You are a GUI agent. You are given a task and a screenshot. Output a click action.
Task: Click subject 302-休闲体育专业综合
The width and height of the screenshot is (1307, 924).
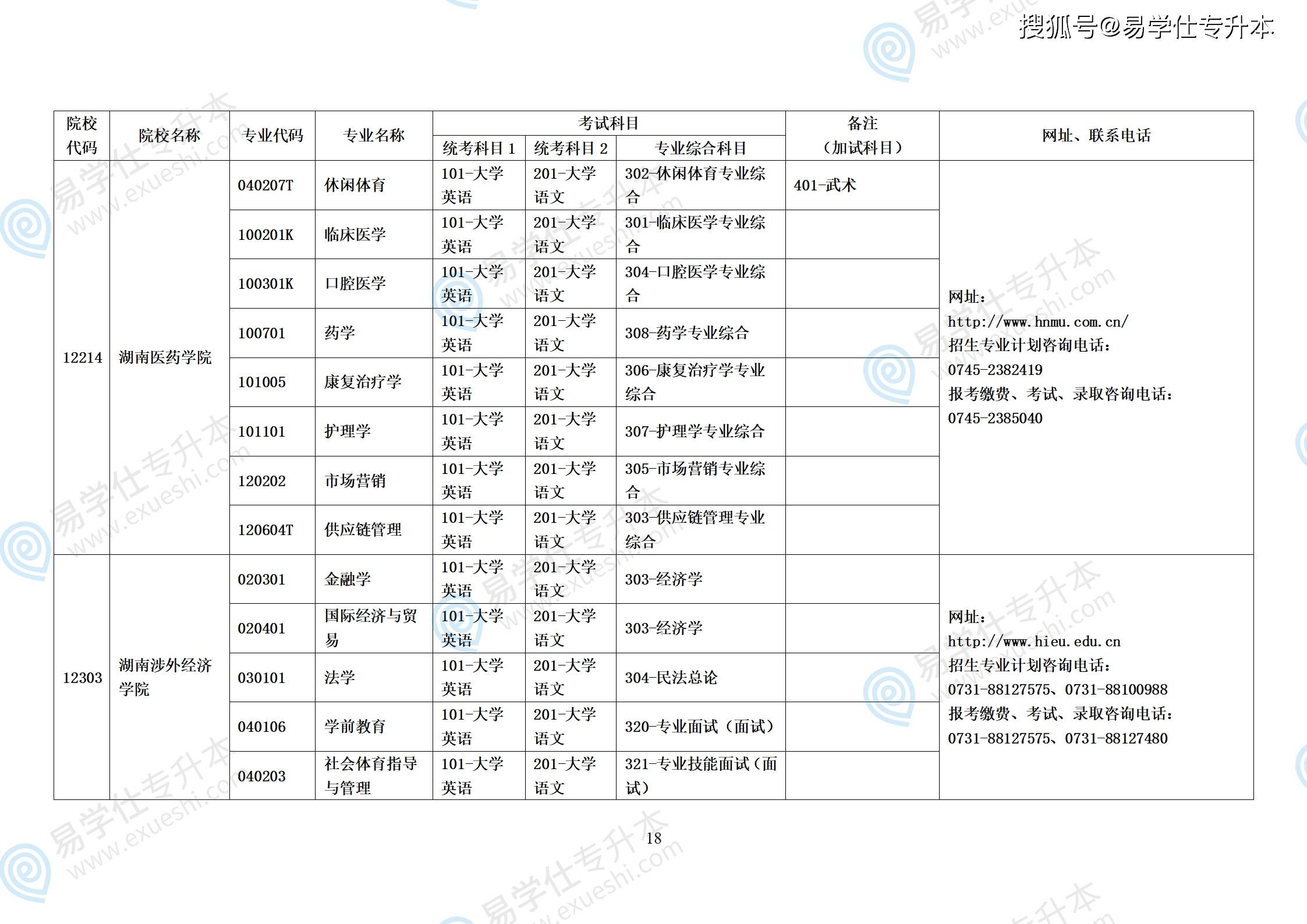pyautogui.click(x=695, y=185)
